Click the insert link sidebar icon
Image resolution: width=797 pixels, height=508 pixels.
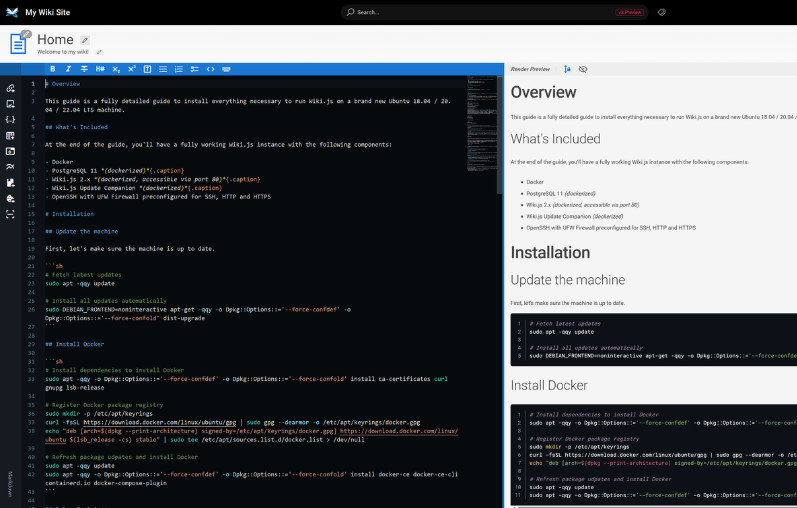point(10,88)
